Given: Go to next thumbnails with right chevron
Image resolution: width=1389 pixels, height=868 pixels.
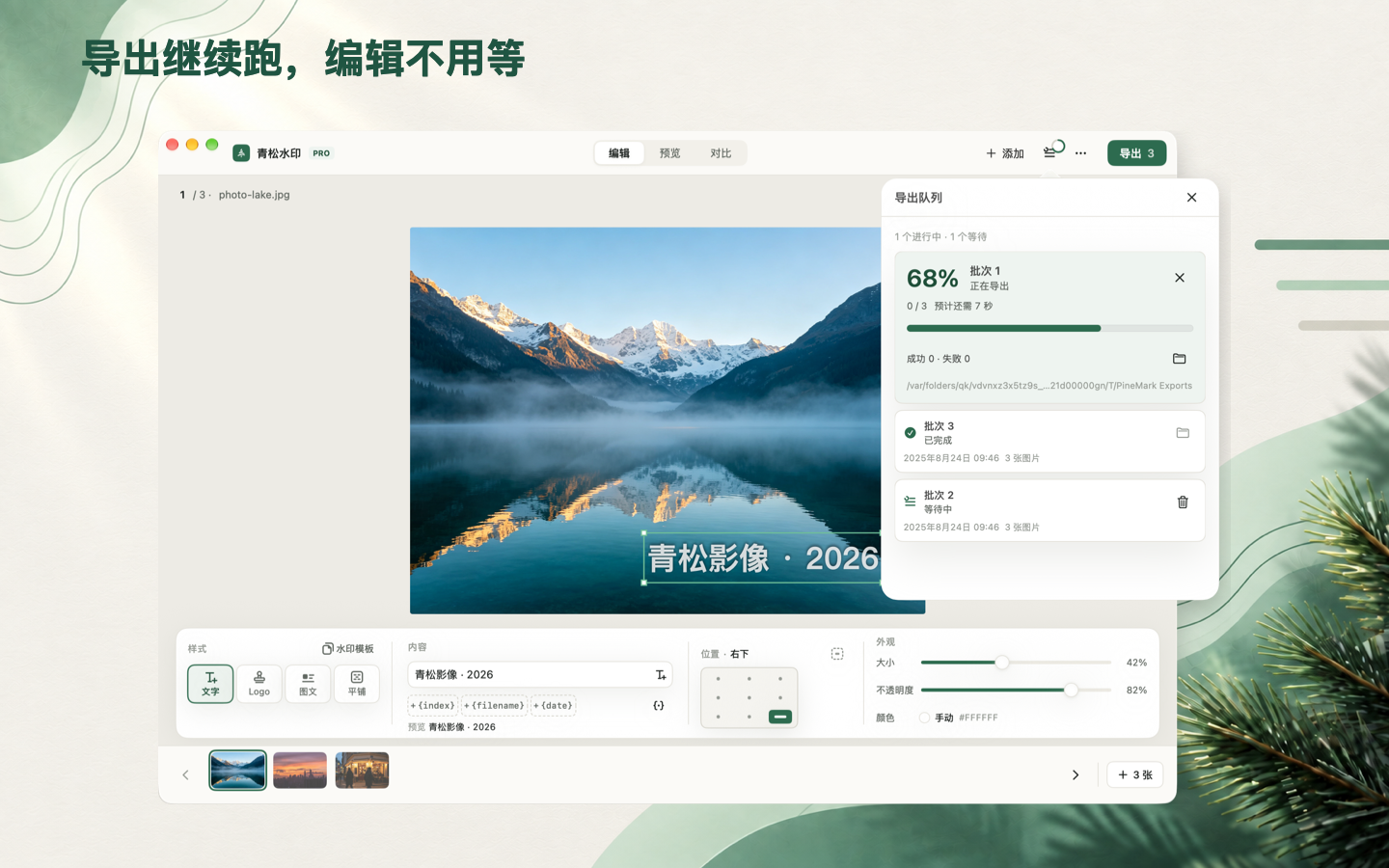Looking at the screenshot, I should tap(1076, 775).
